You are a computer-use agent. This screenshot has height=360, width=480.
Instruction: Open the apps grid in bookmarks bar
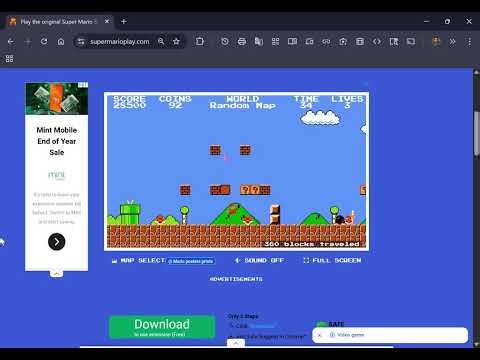(x=9, y=59)
